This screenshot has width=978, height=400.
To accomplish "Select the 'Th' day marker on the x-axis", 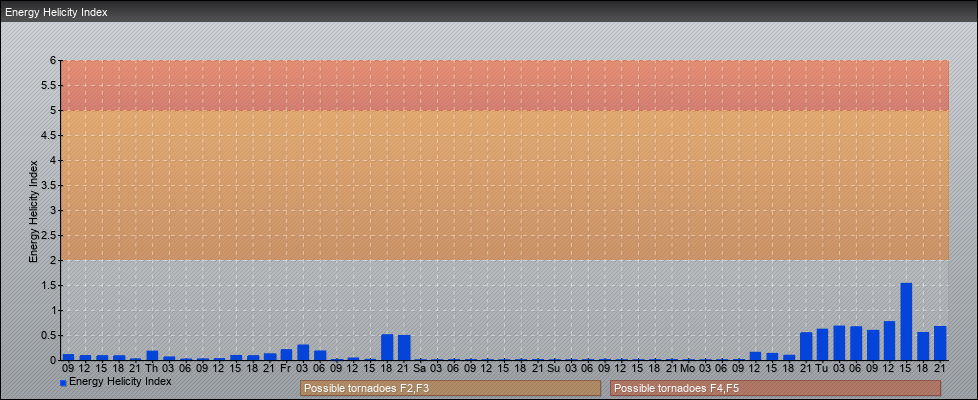I will coord(152,369).
